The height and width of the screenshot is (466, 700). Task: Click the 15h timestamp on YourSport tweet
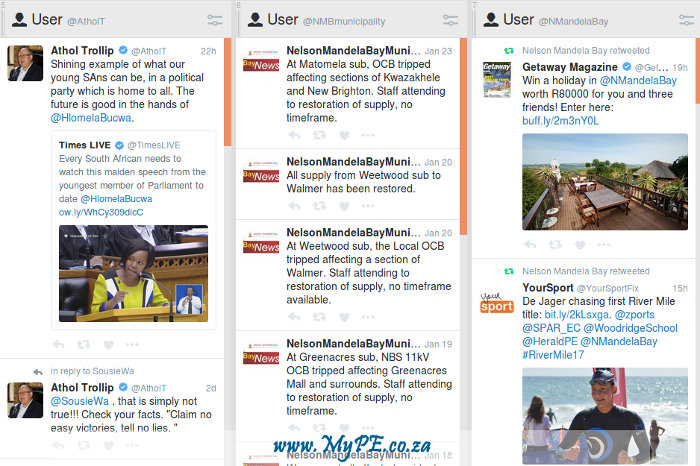pyautogui.click(x=680, y=288)
